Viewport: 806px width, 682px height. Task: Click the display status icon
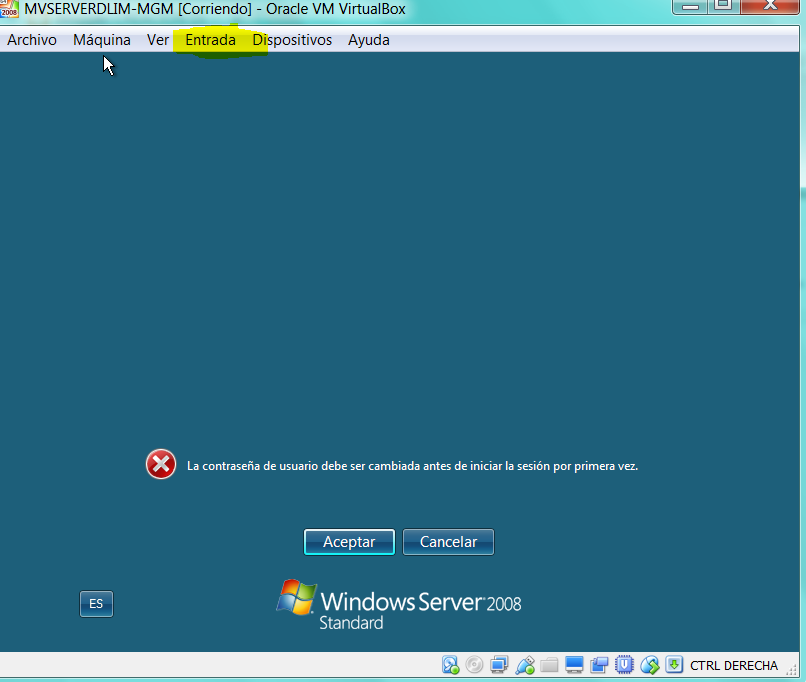coord(574,665)
